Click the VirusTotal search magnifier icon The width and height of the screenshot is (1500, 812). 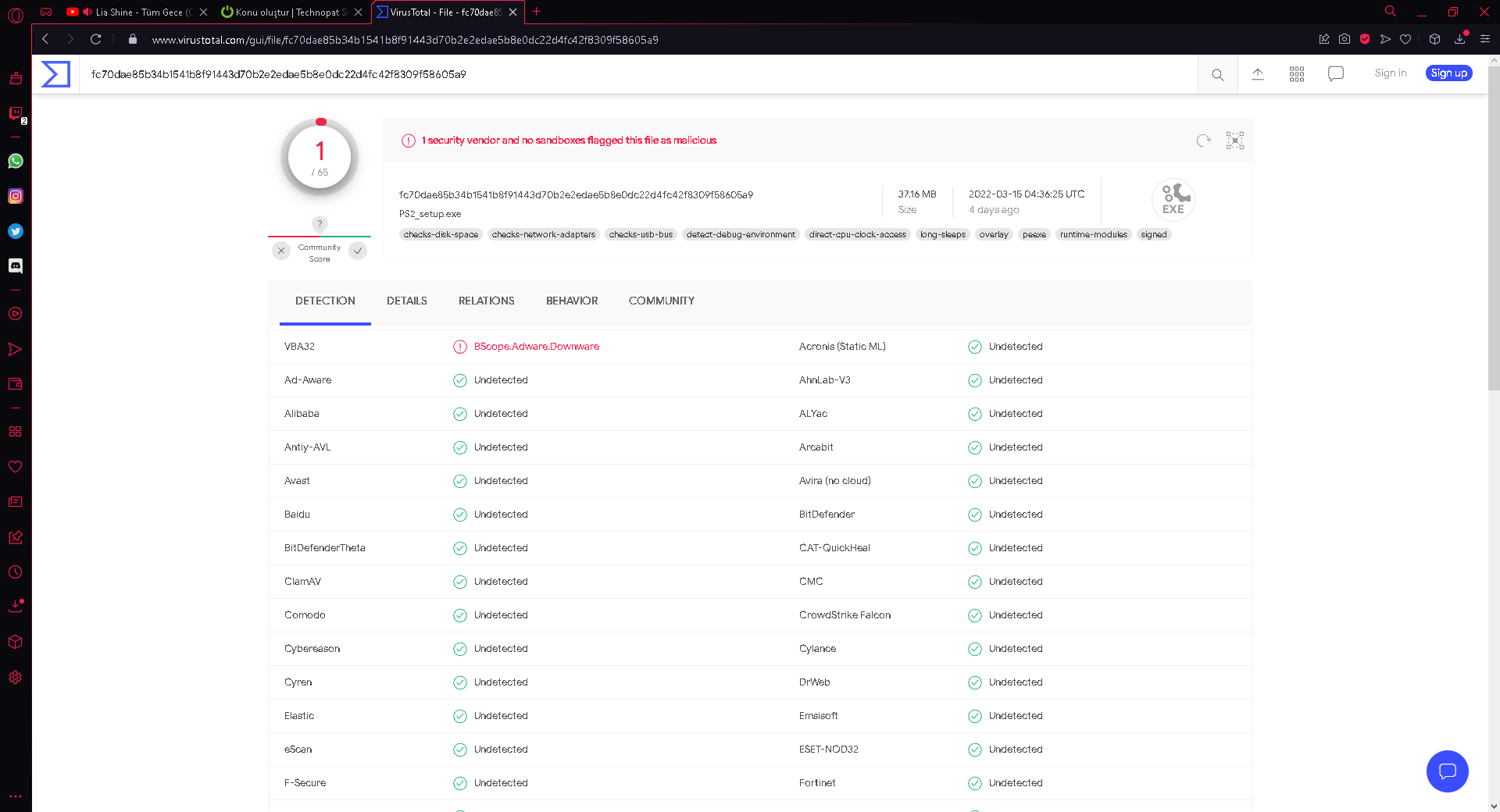(1218, 75)
